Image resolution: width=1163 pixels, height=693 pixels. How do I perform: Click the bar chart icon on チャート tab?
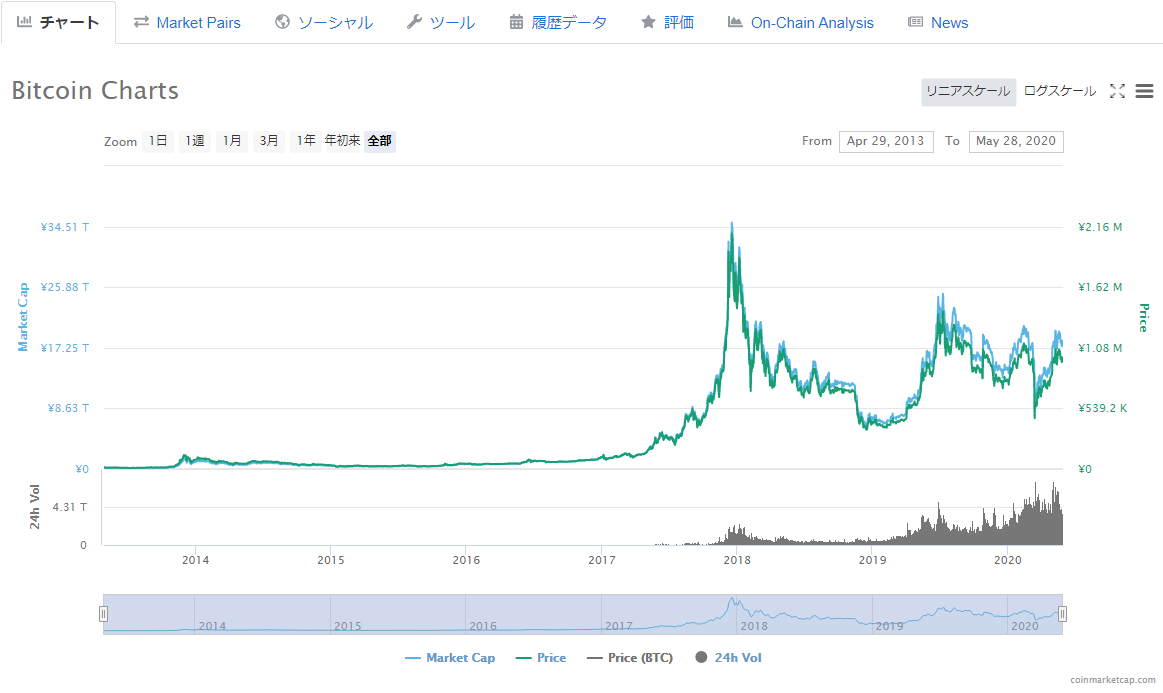click(x=24, y=22)
